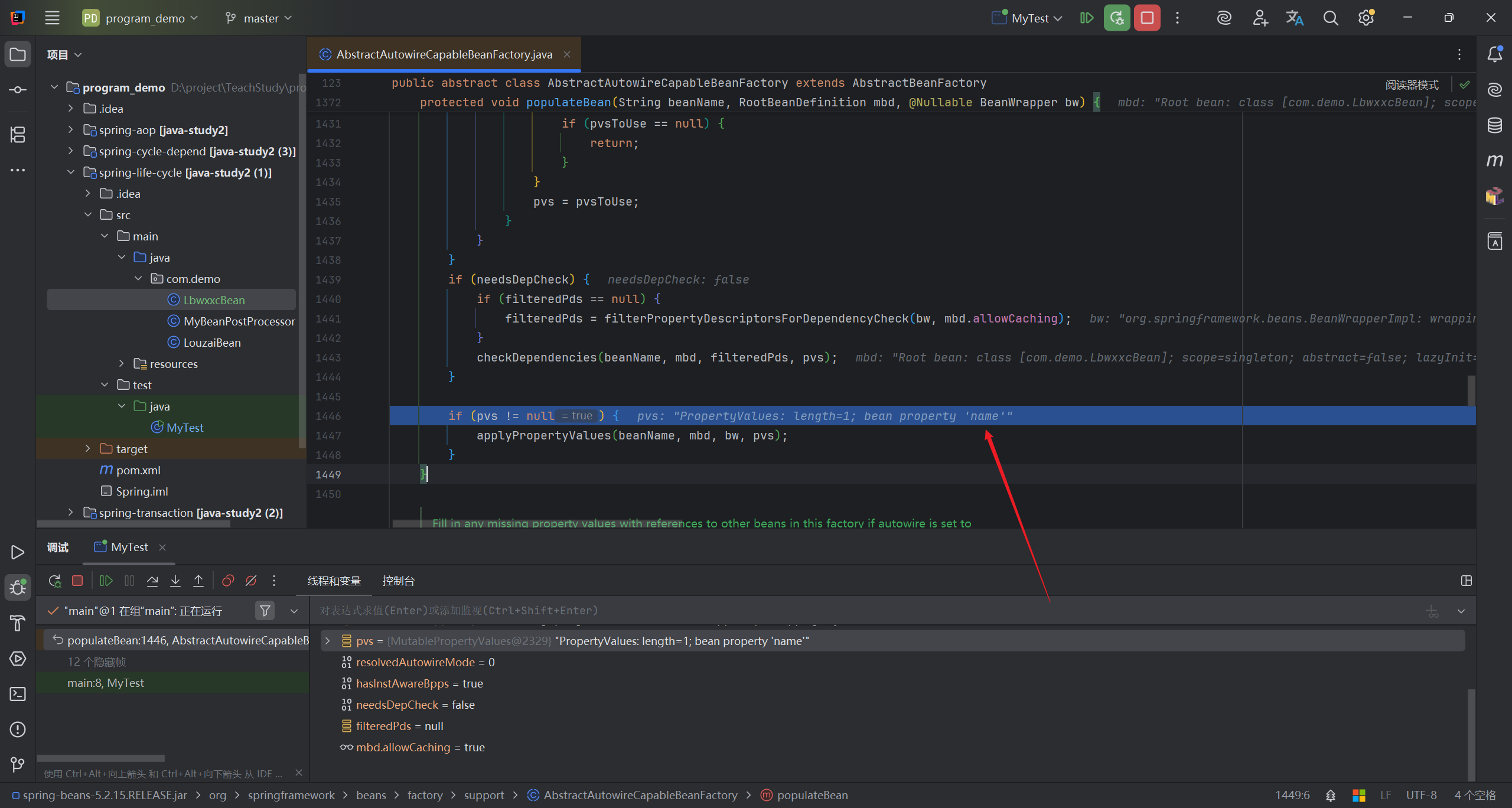Toggle Reader Mode label in editor
Viewport: 1512px width, 808px height.
[1412, 85]
